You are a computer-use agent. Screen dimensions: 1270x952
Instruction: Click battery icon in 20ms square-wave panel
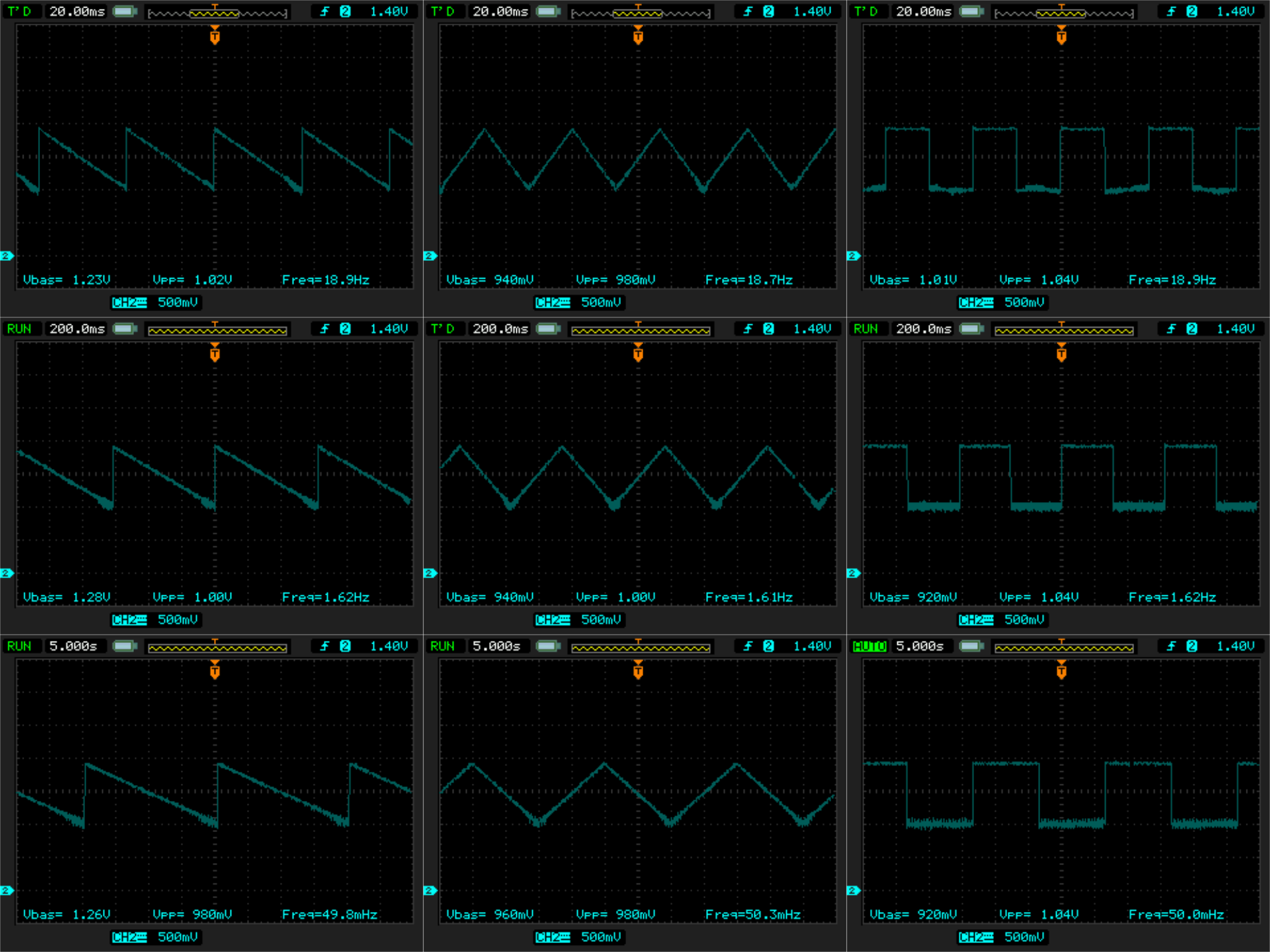pyautogui.click(x=972, y=11)
